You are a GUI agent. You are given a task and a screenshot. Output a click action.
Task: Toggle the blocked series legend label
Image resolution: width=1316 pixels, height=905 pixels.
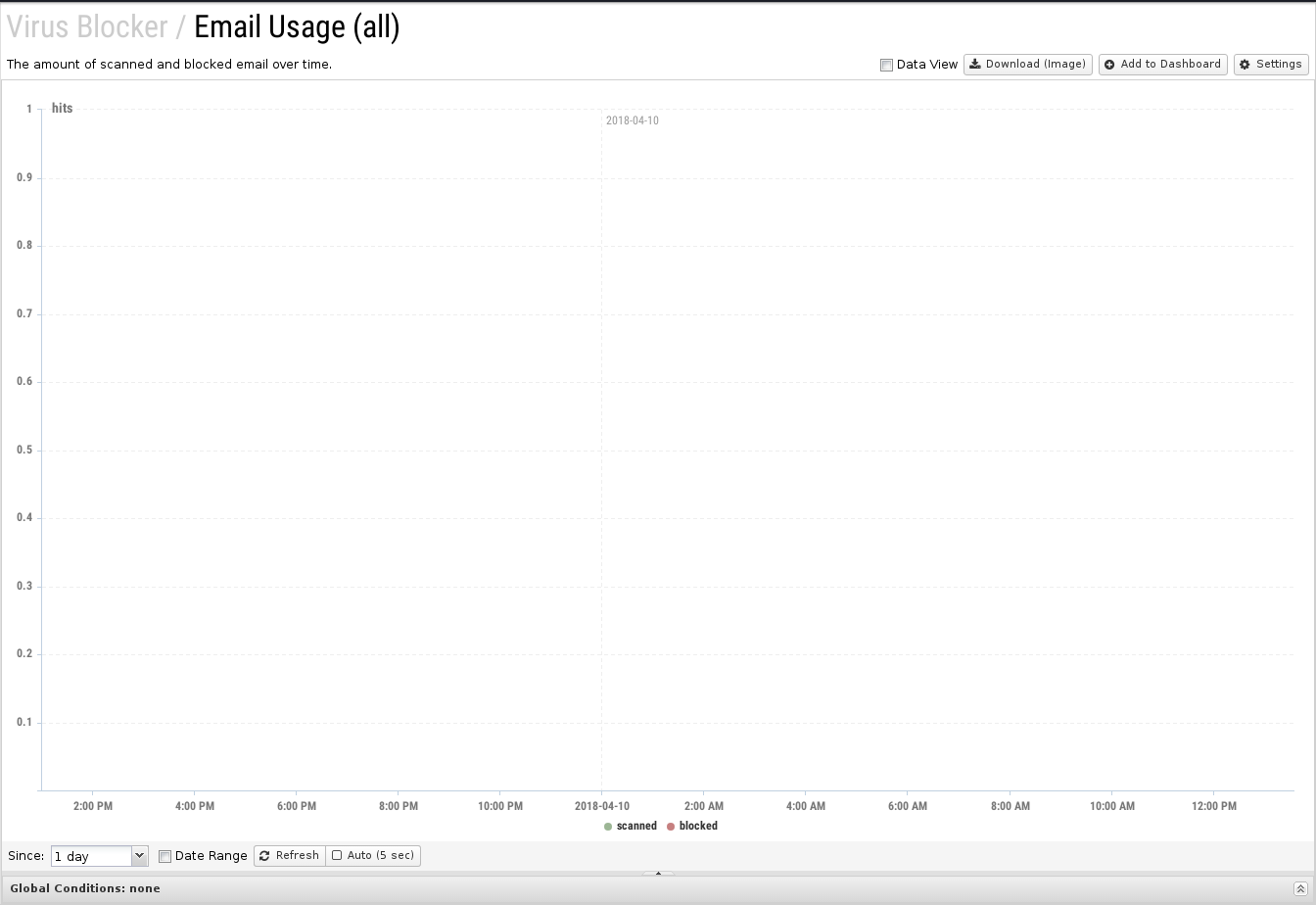point(698,827)
